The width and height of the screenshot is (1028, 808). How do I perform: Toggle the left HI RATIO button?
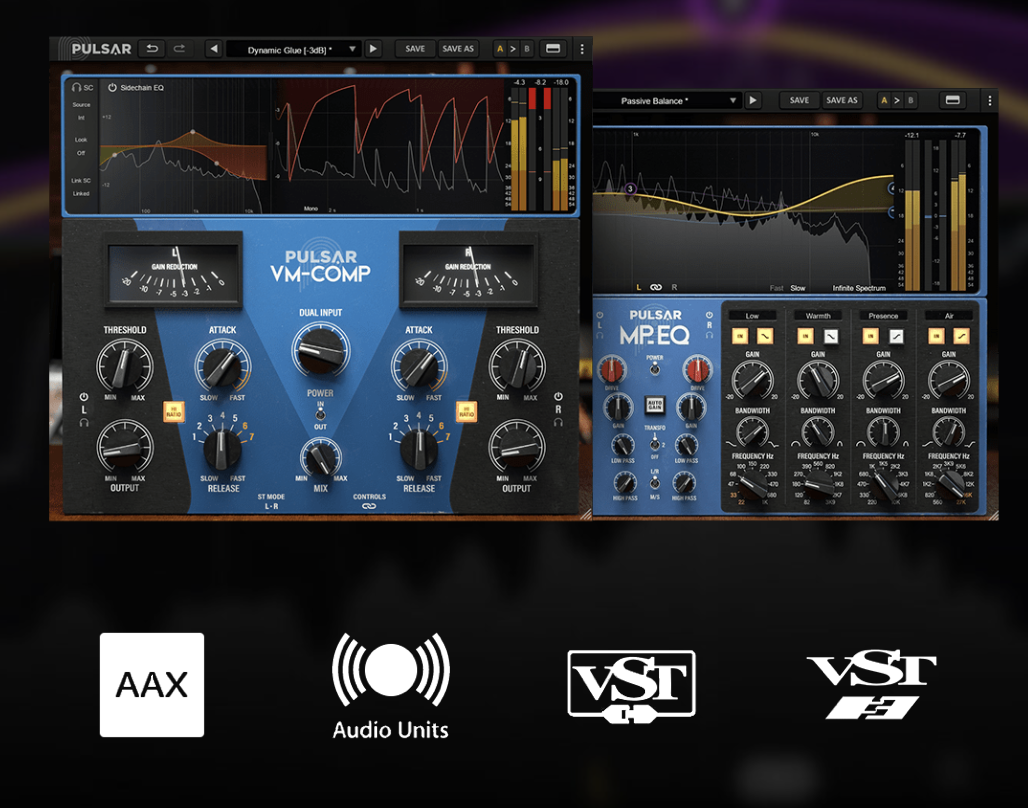pos(174,412)
